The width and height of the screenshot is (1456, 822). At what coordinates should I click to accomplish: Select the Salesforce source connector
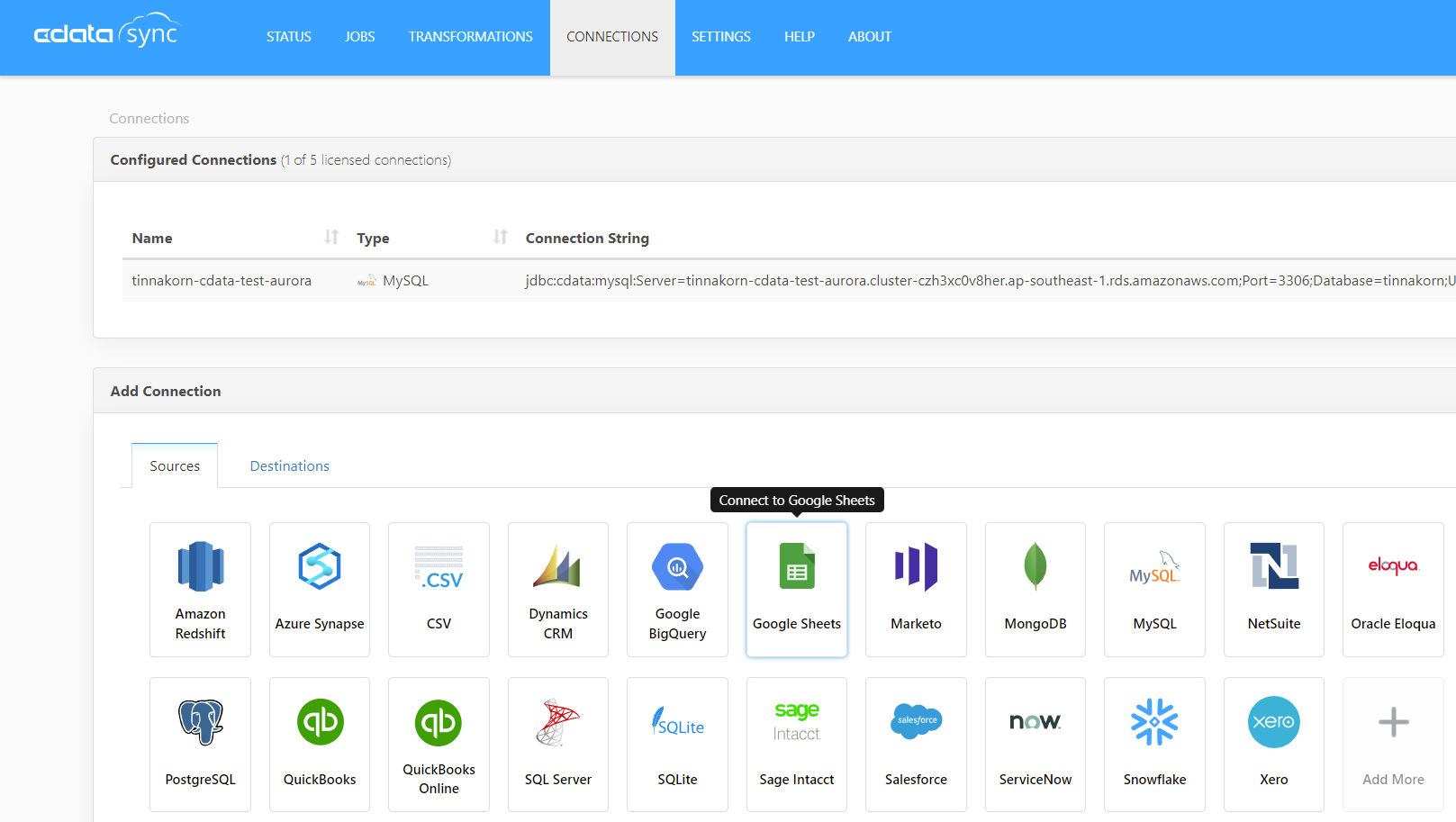pos(916,745)
